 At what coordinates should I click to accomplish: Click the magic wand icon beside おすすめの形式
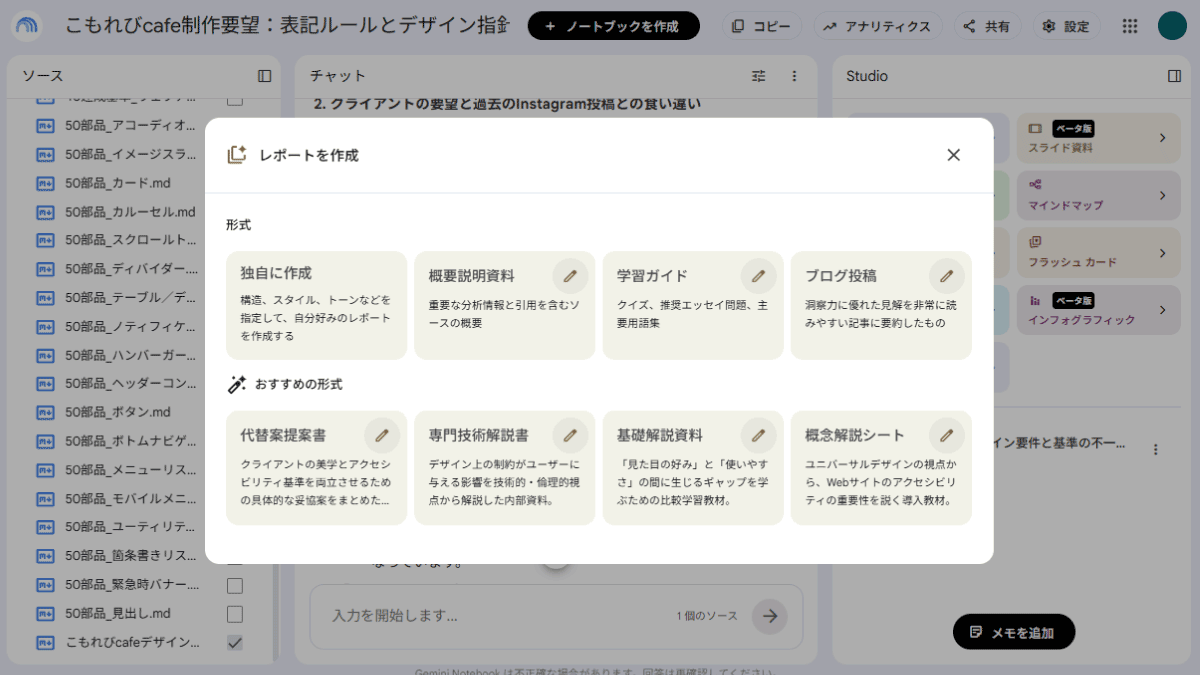coord(237,384)
